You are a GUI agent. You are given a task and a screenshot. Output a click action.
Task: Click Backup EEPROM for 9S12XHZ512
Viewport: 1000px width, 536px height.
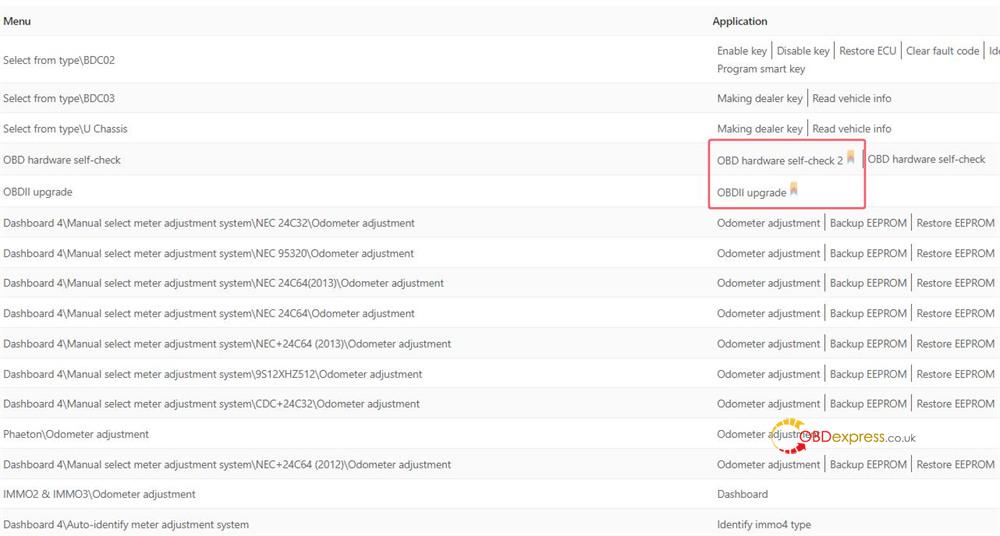click(x=868, y=374)
